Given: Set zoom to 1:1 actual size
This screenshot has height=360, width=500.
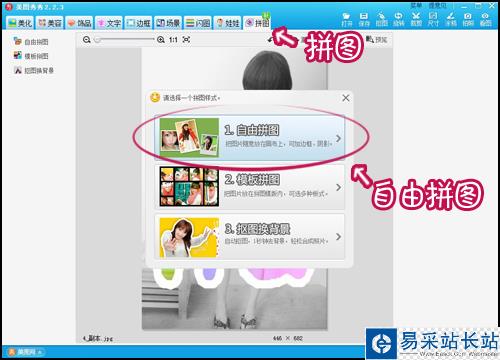Looking at the screenshot, I should click(173, 40).
